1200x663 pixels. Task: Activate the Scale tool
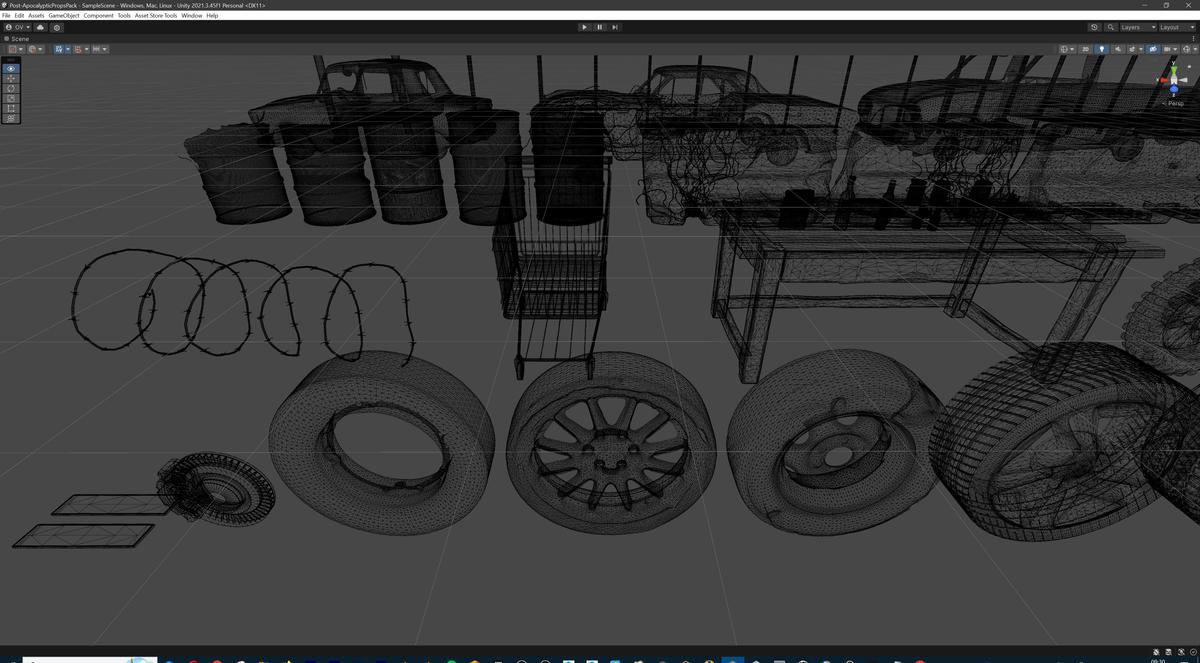click(x=11, y=99)
